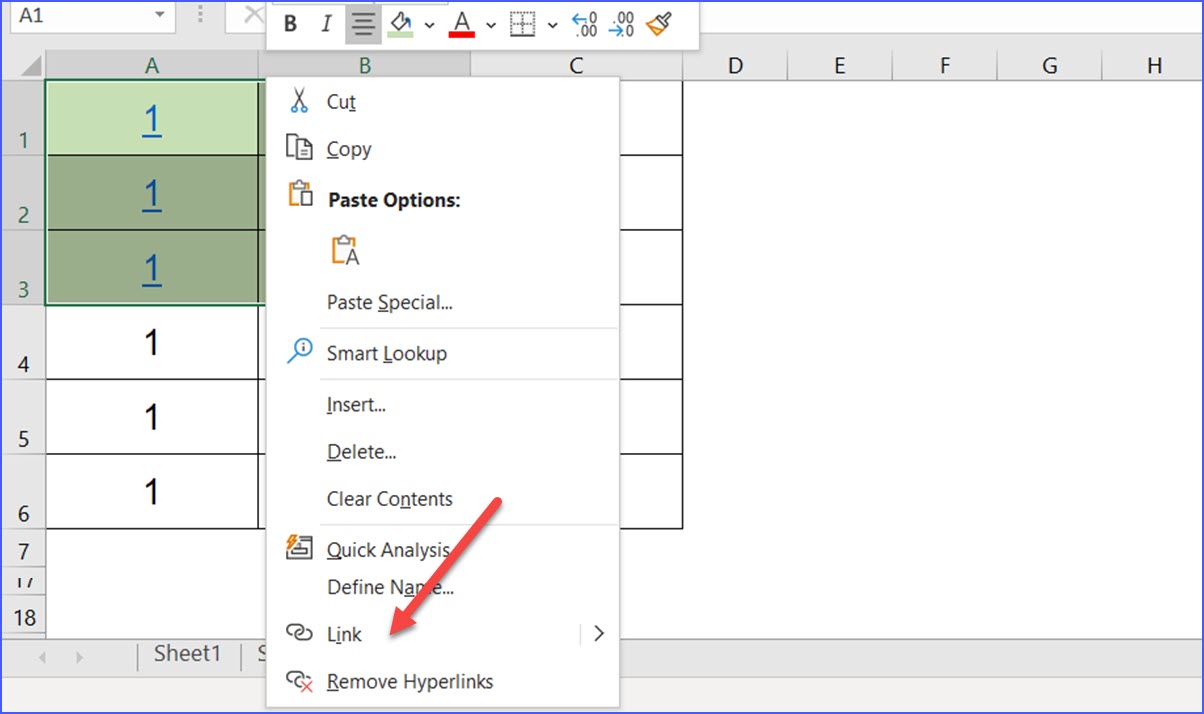Click the Quick Analysis icon
1204x714 pixels.
[x=297, y=547]
